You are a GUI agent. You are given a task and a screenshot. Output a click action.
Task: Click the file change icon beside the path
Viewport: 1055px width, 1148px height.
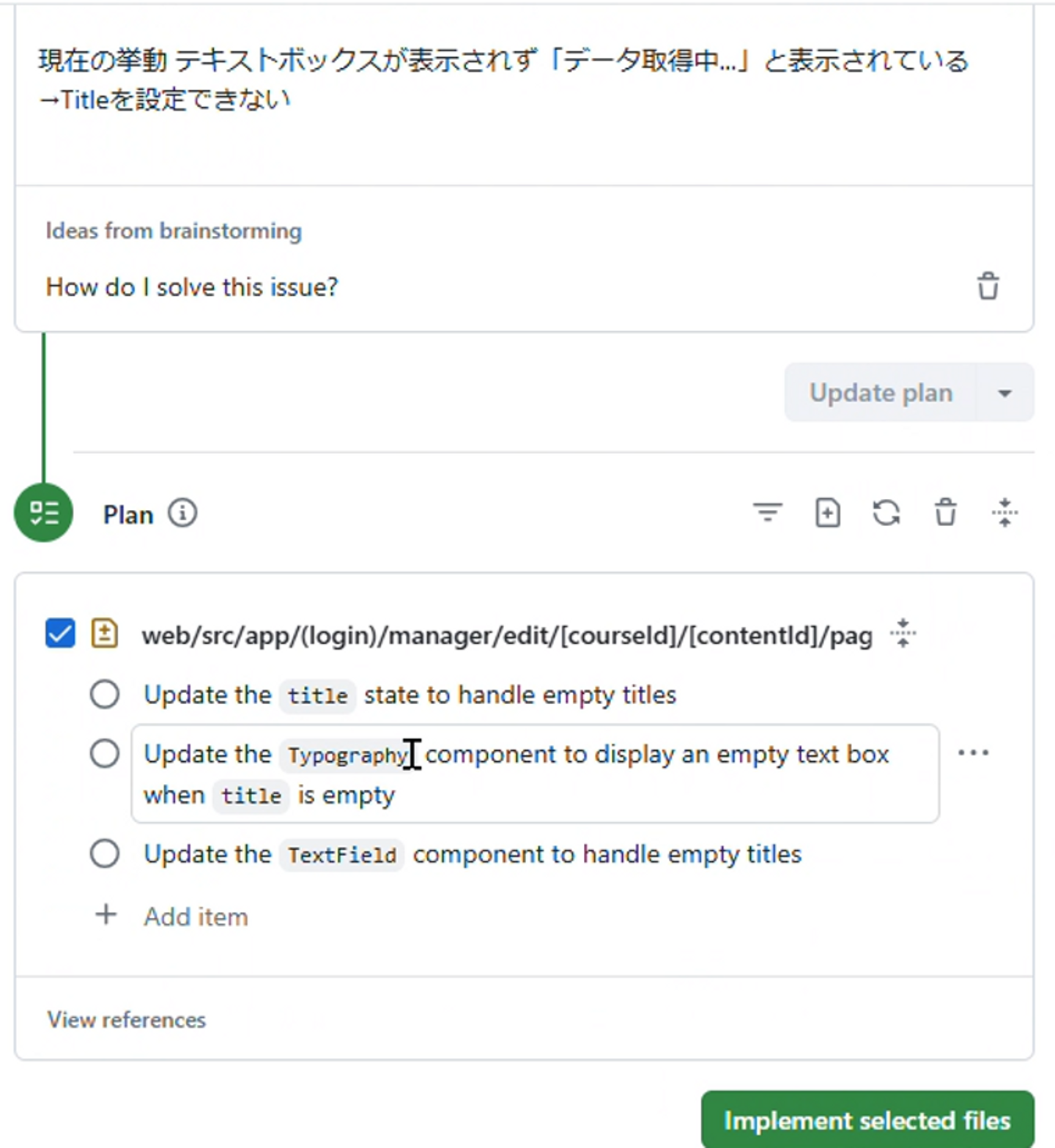point(104,634)
